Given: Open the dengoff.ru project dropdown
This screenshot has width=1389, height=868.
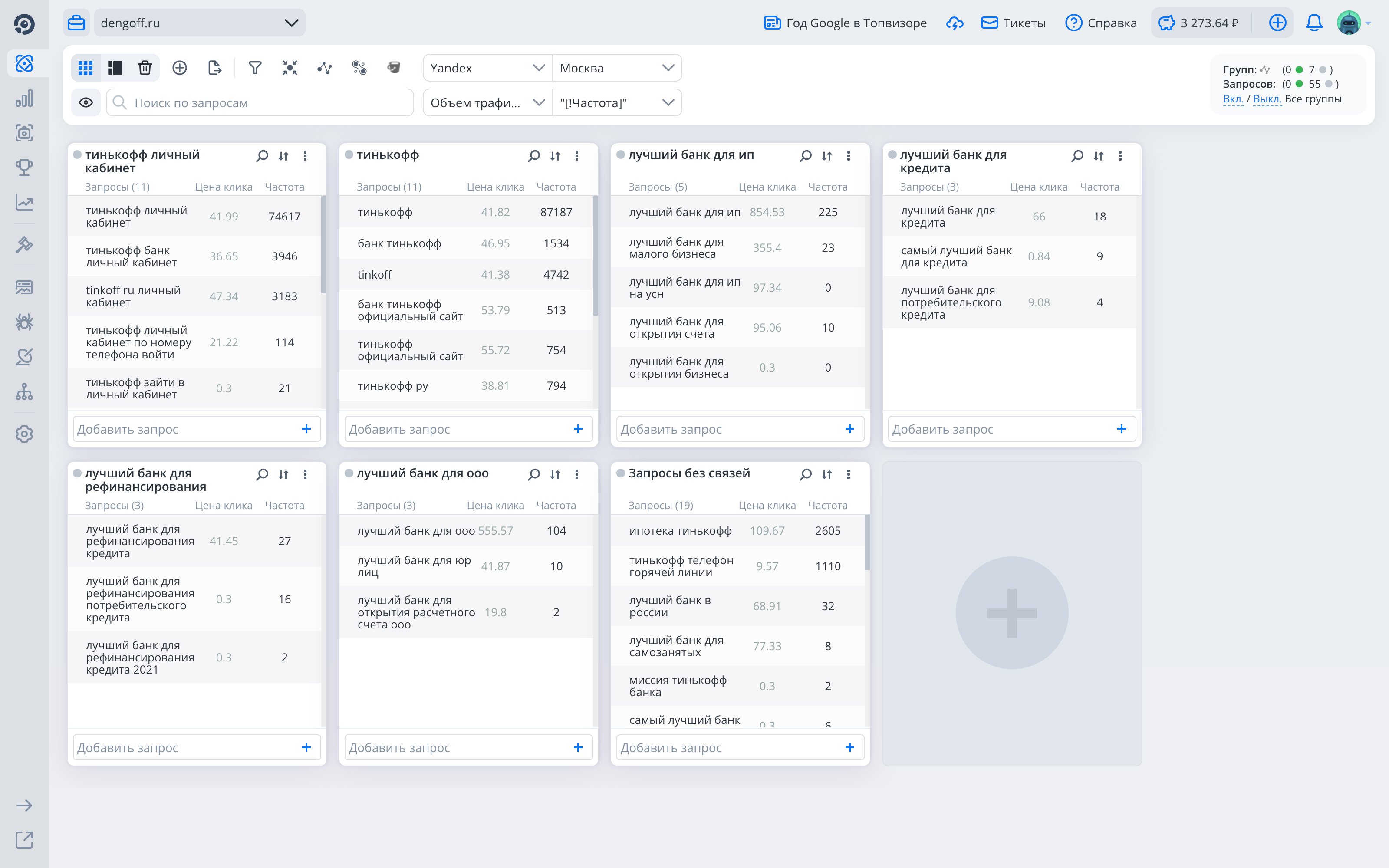Looking at the screenshot, I should [199, 23].
